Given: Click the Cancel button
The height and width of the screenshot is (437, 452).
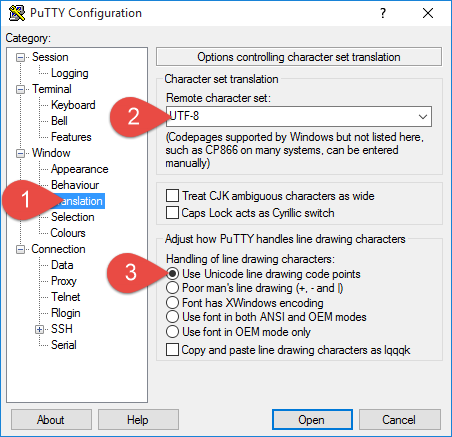Looking at the screenshot, I should pos(399,420).
